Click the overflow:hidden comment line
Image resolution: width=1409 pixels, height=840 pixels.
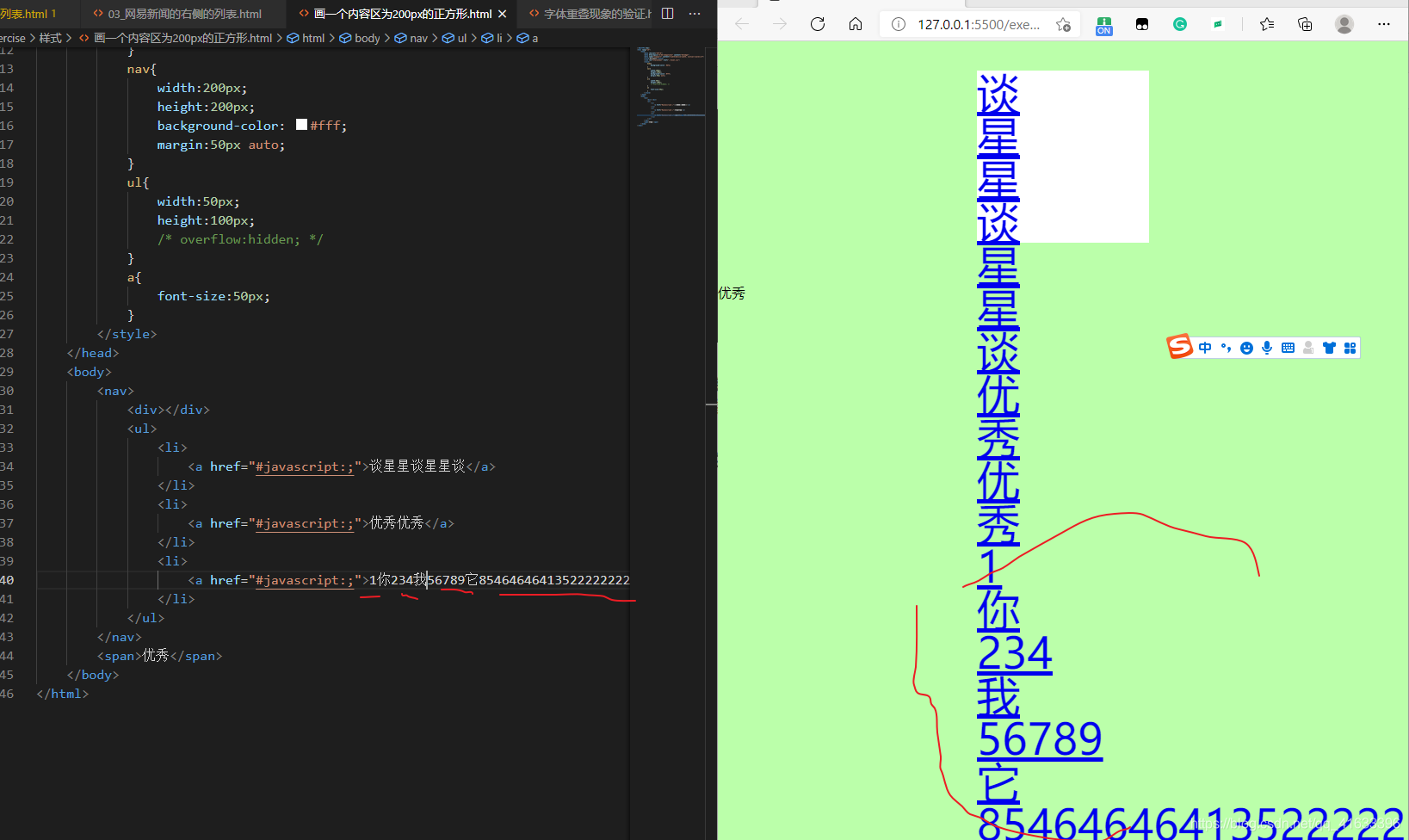coord(240,239)
